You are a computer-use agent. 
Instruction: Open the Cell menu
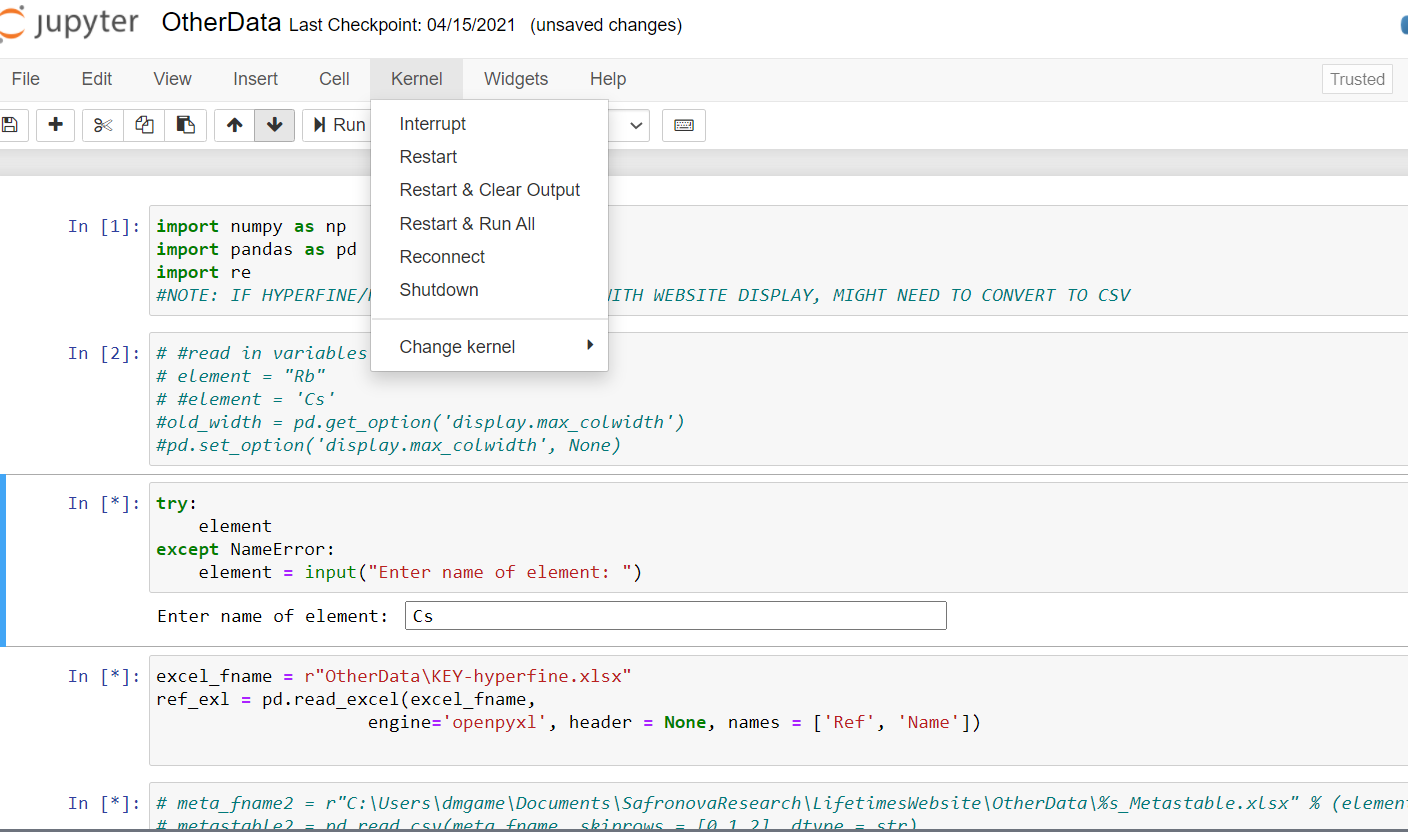coord(334,79)
